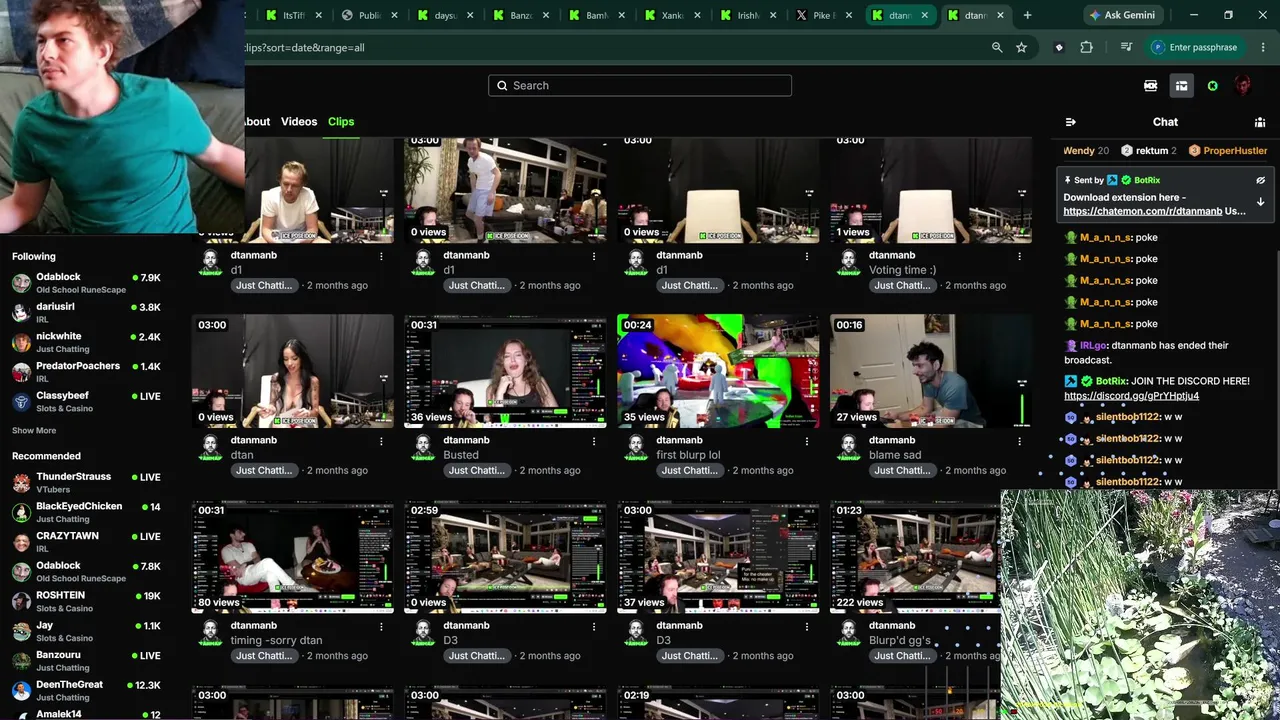Open options menu for 'first blurp lol' clip
1280x720 pixels.
(807, 441)
